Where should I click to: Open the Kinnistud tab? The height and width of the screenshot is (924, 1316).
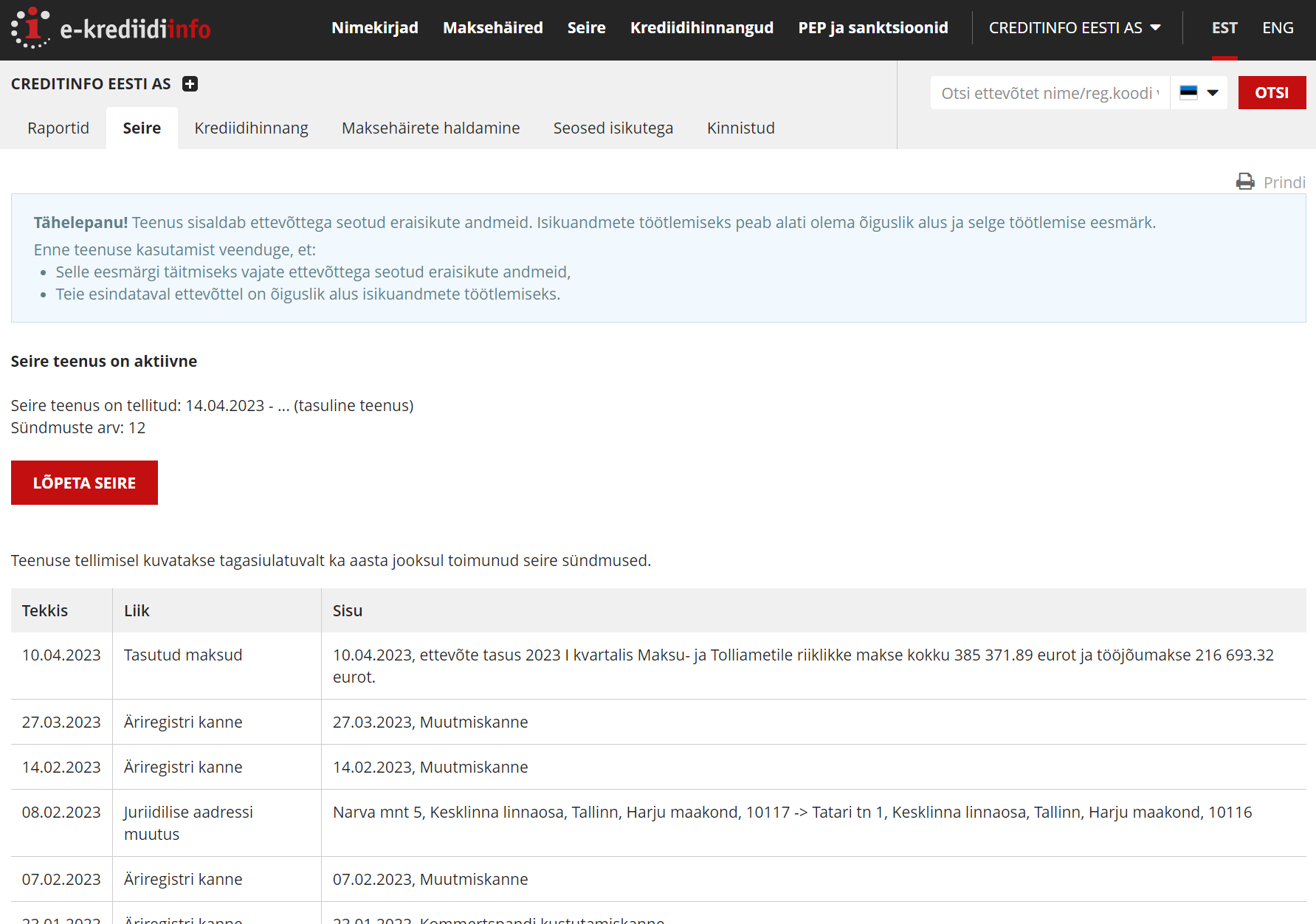tap(740, 128)
